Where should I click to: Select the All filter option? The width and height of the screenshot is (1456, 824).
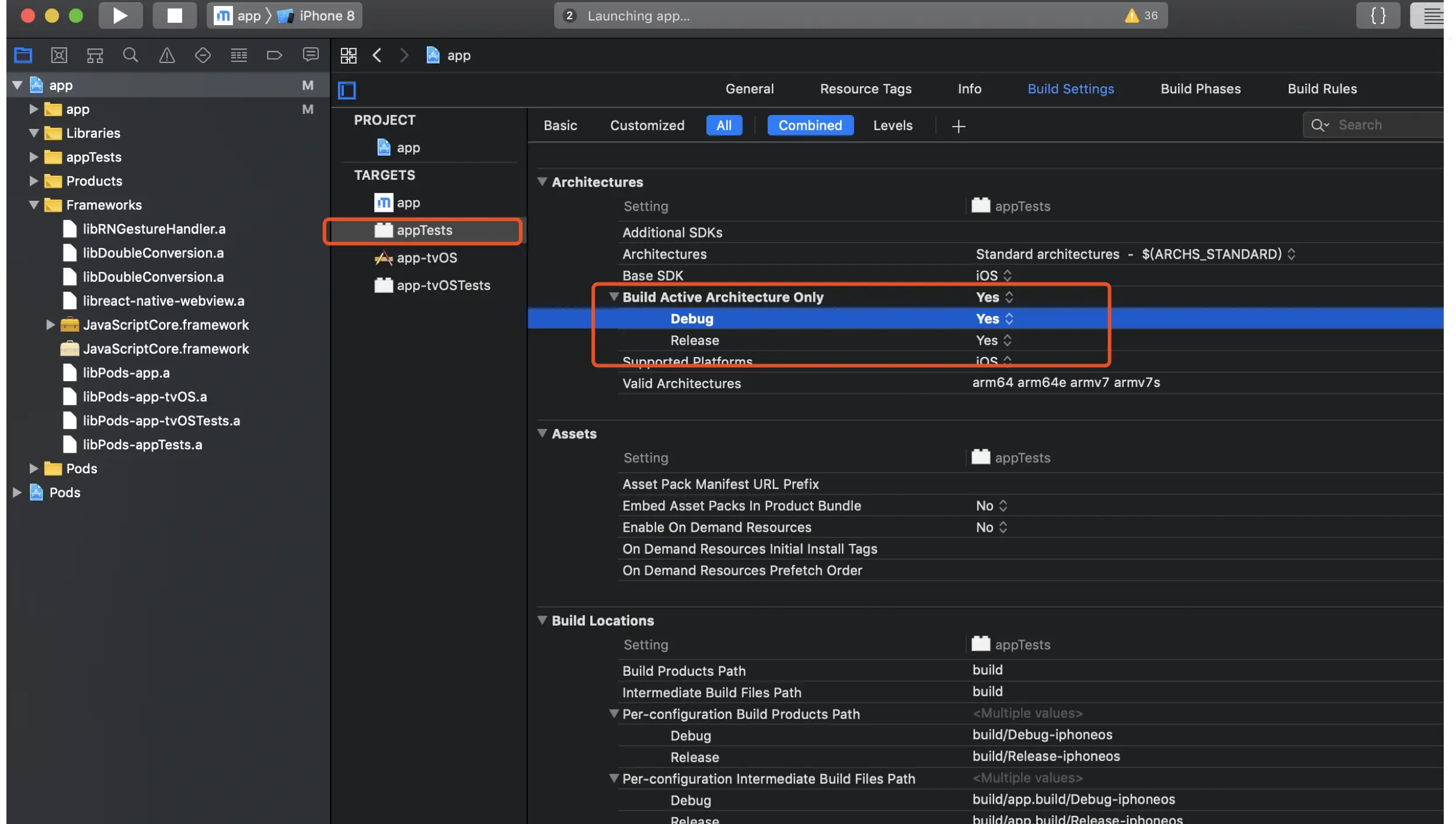click(x=724, y=125)
